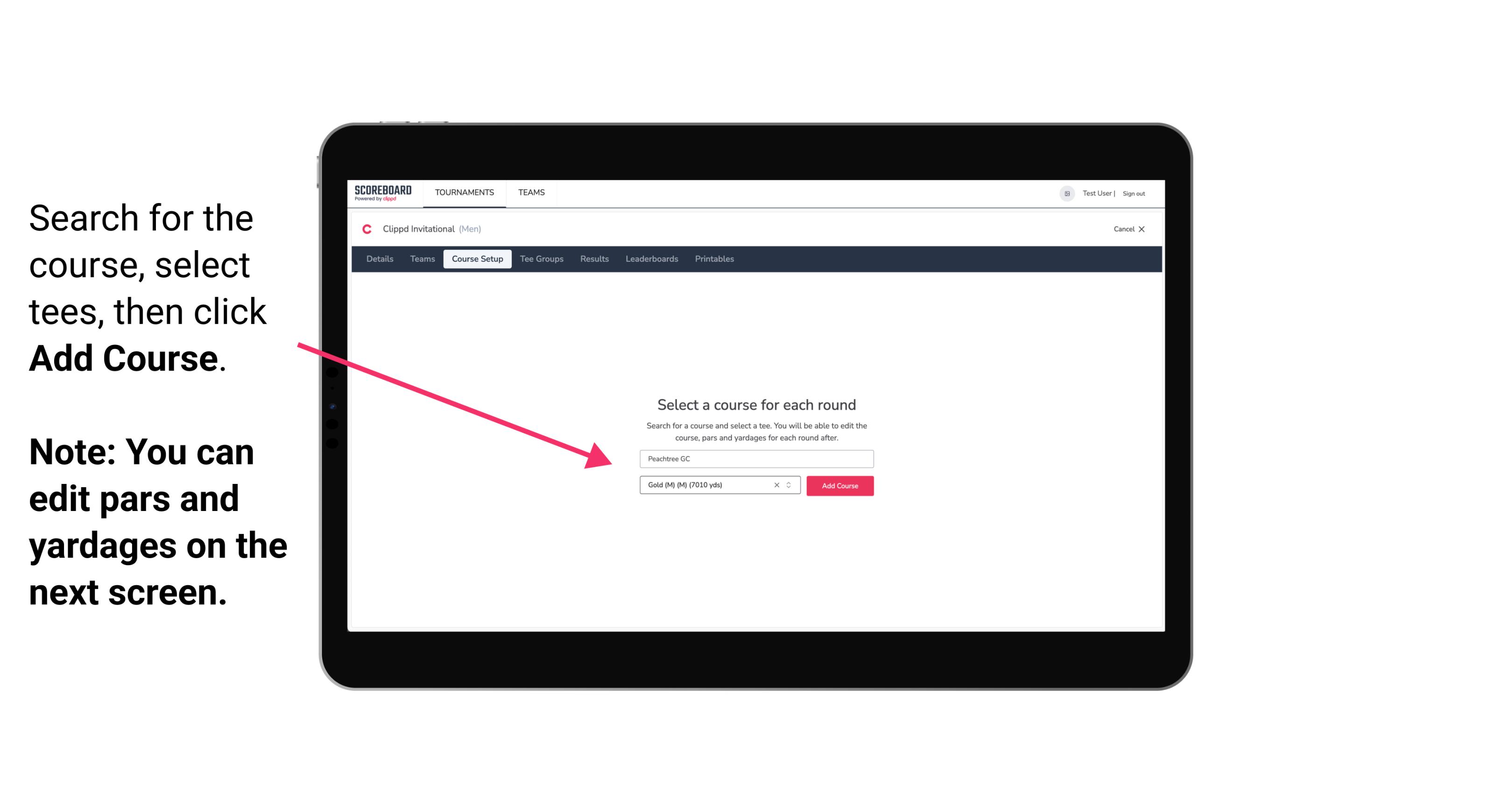The width and height of the screenshot is (1510, 812).
Task: Select the Course Setup tab
Action: point(477,259)
